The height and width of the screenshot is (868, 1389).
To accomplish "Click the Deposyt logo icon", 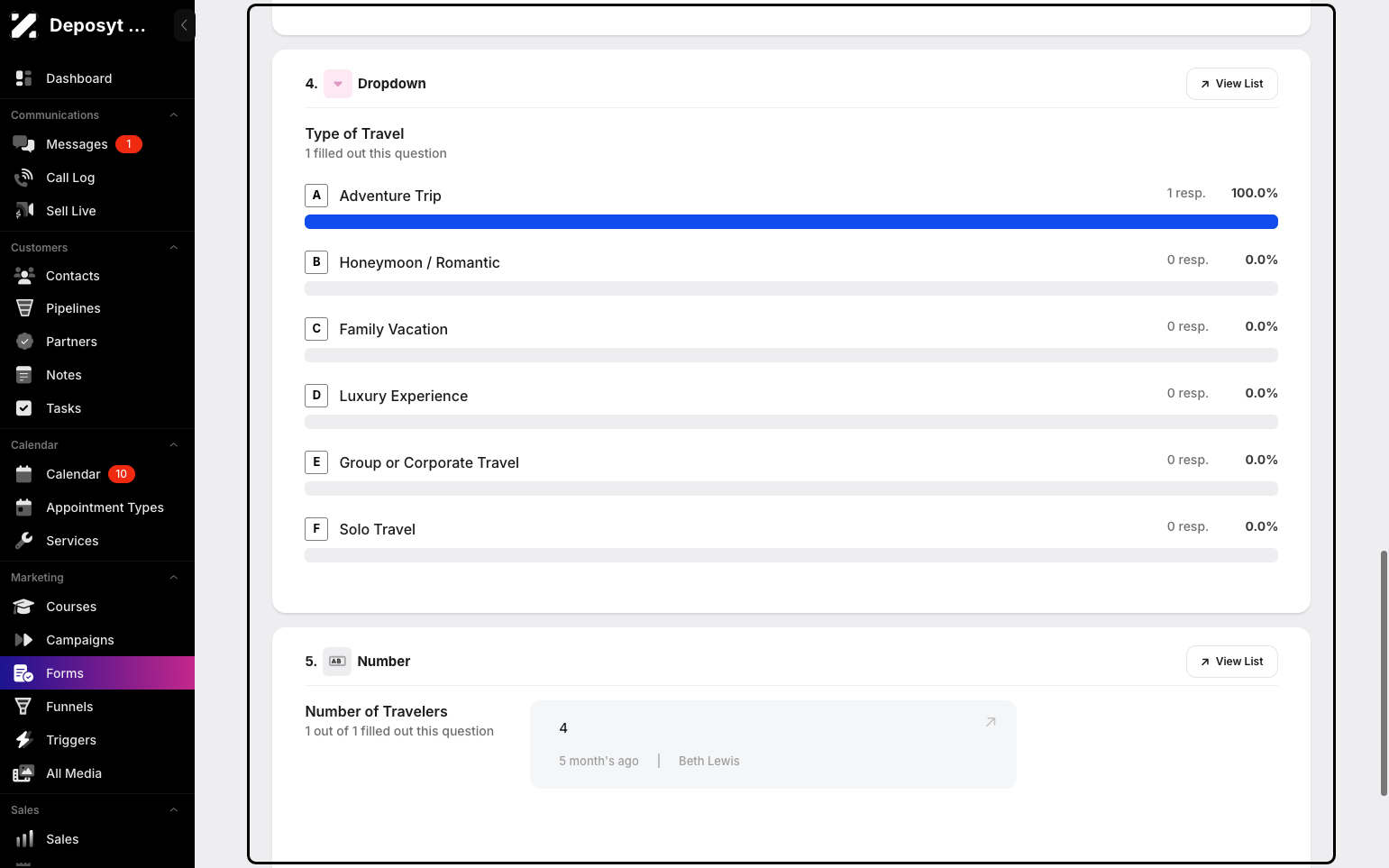I will (x=23, y=25).
